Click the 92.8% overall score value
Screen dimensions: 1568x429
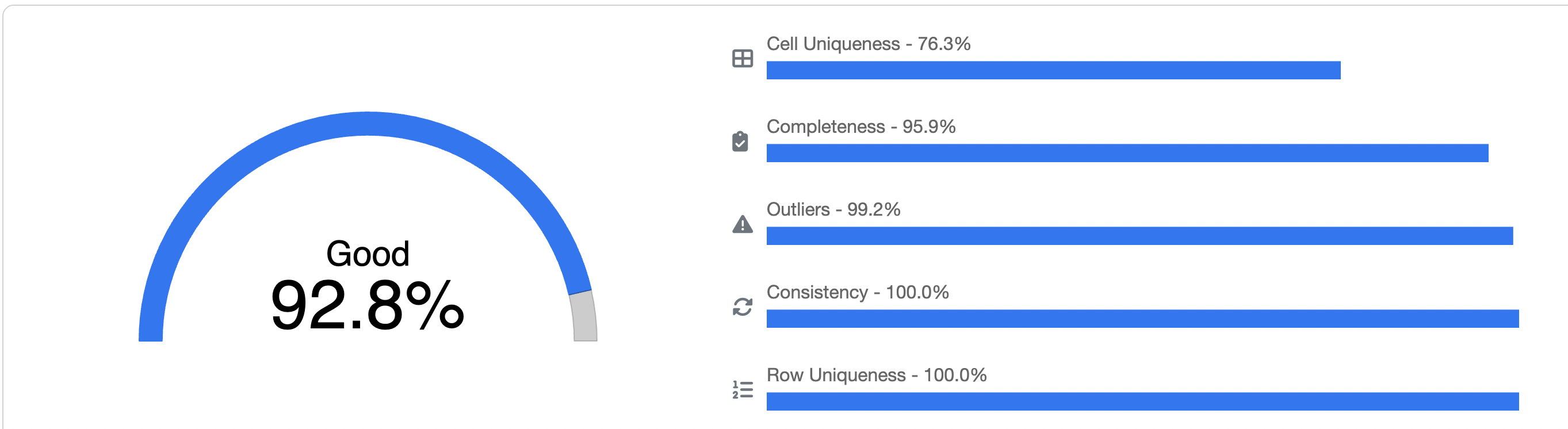367,305
